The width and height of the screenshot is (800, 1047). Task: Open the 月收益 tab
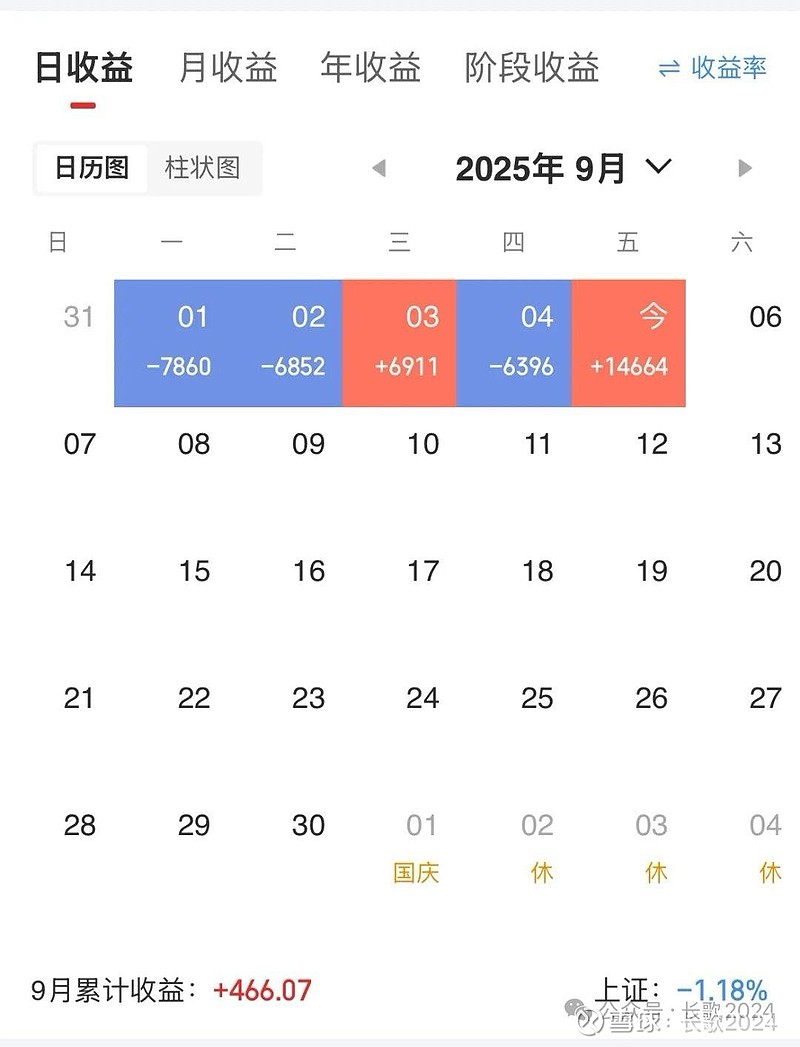click(x=228, y=68)
